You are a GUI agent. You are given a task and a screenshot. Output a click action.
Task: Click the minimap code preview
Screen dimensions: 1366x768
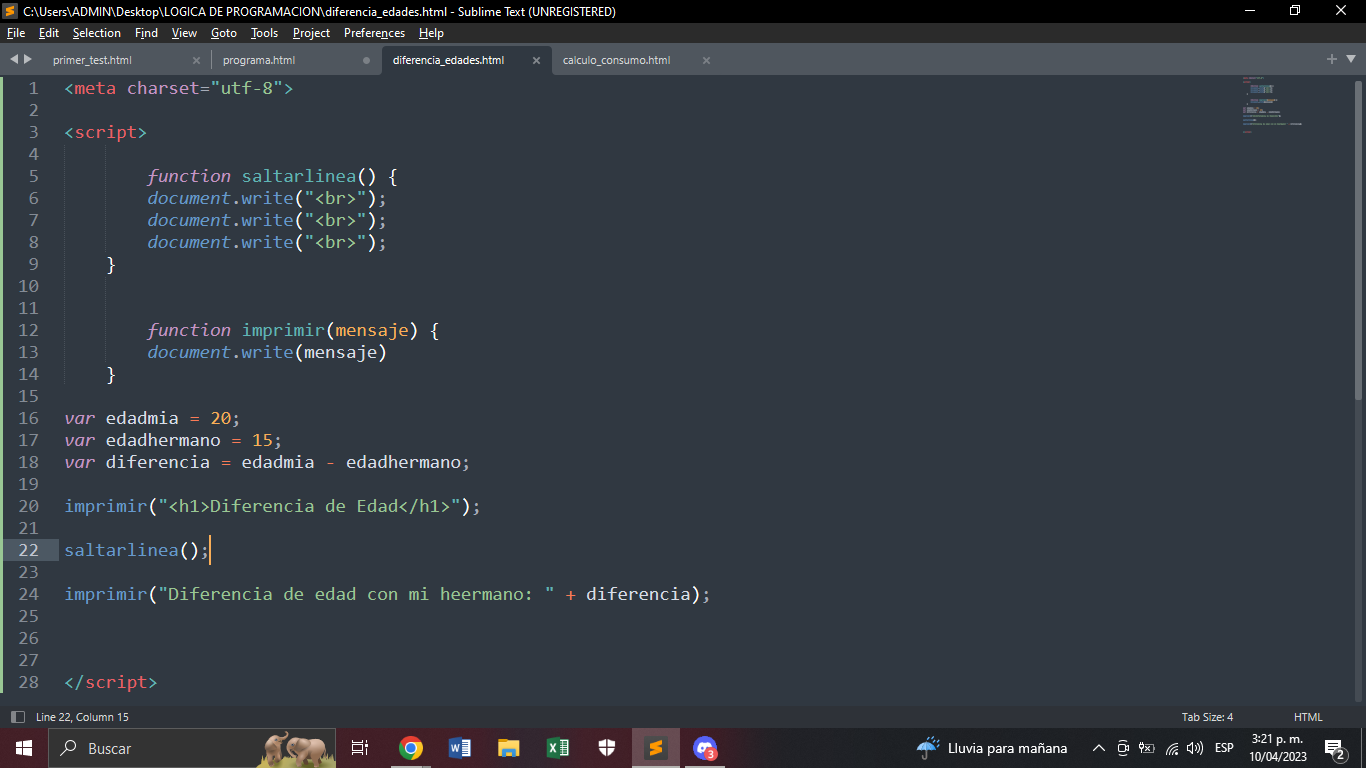coord(1272,104)
